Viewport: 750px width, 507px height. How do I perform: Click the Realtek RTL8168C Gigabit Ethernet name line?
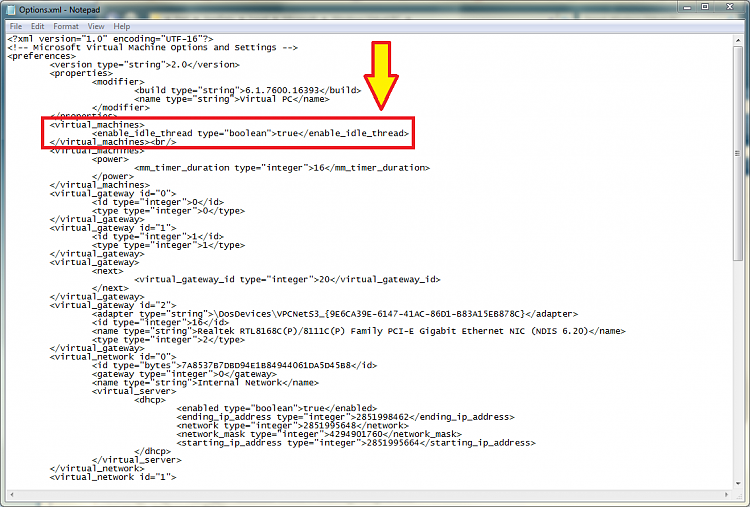click(x=359, y=331)
